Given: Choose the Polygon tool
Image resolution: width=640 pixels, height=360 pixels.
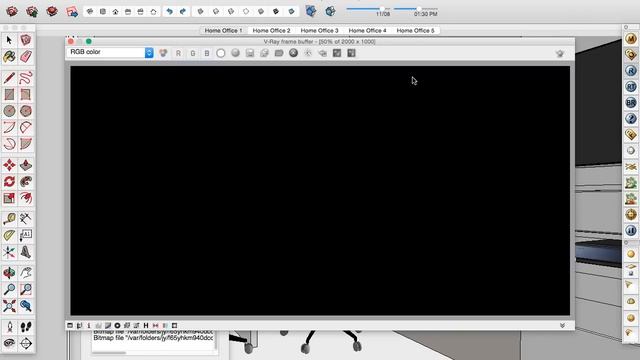Looking at the screenshot, I should 26,111.
